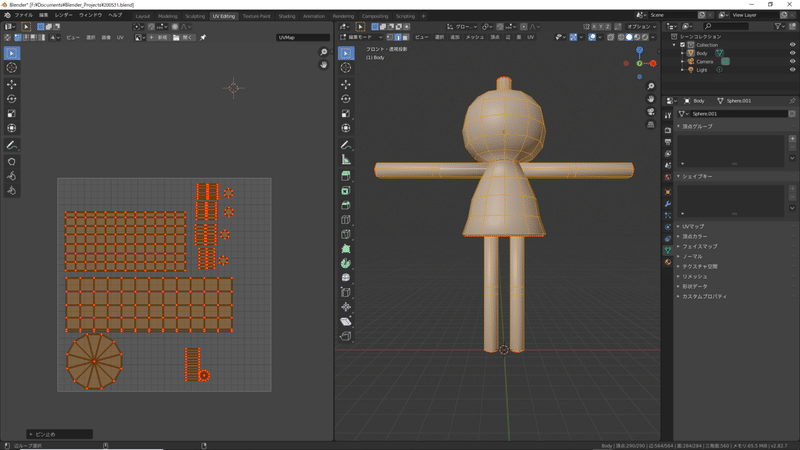The image size is (800, 450).
Task: Open the ファイル menu
Action: [23, 16]
